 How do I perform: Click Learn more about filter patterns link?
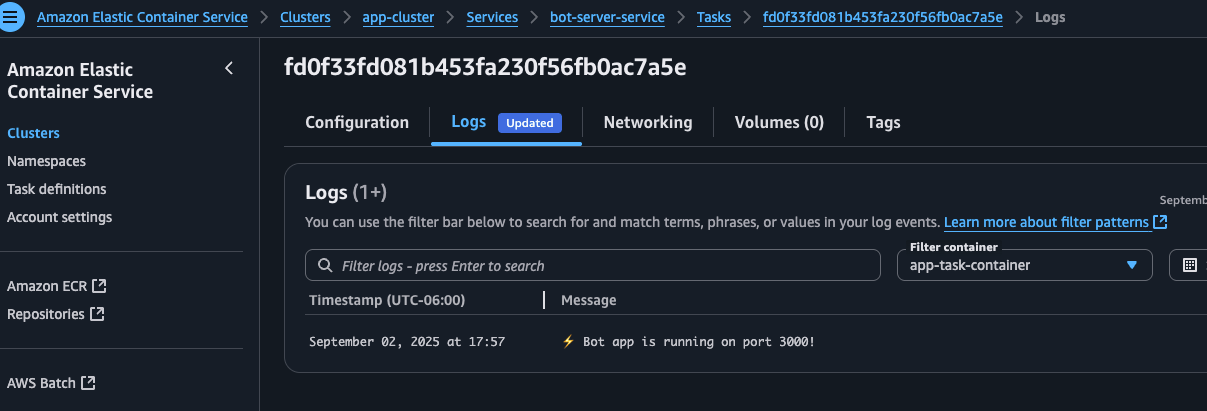tap(1047, 222)
